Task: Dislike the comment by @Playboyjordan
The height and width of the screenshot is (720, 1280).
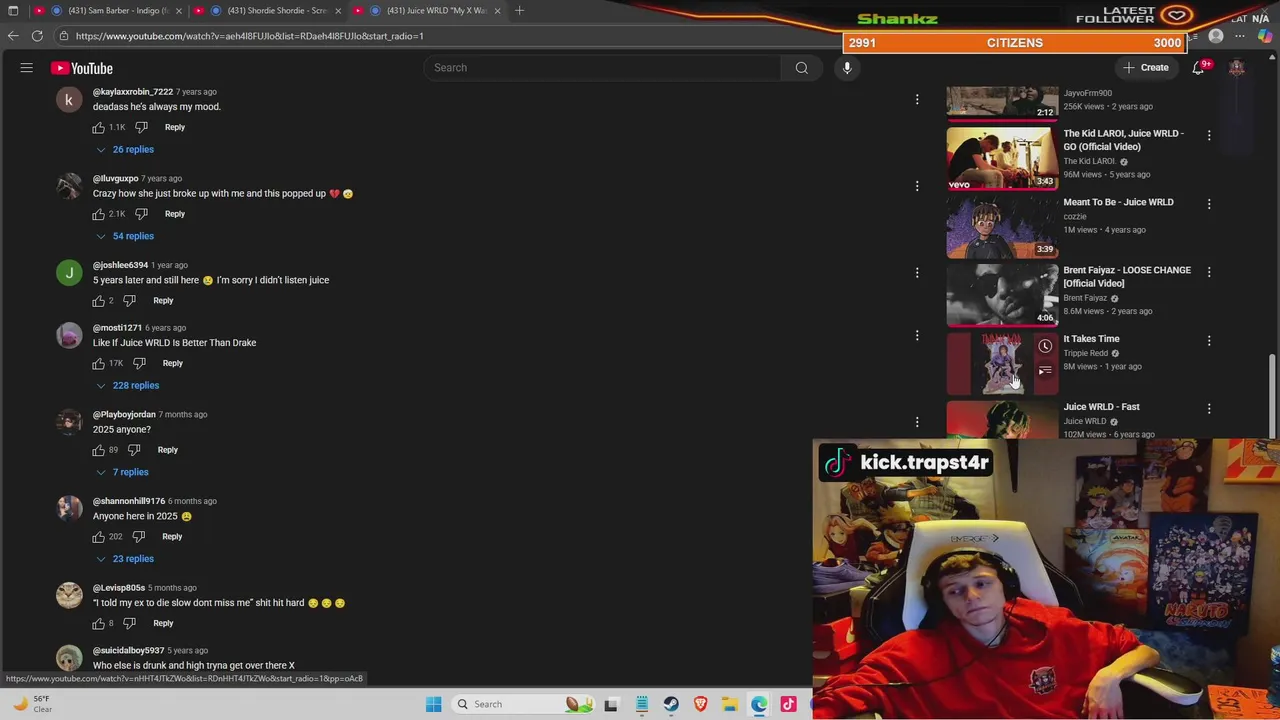Action: 134,450
